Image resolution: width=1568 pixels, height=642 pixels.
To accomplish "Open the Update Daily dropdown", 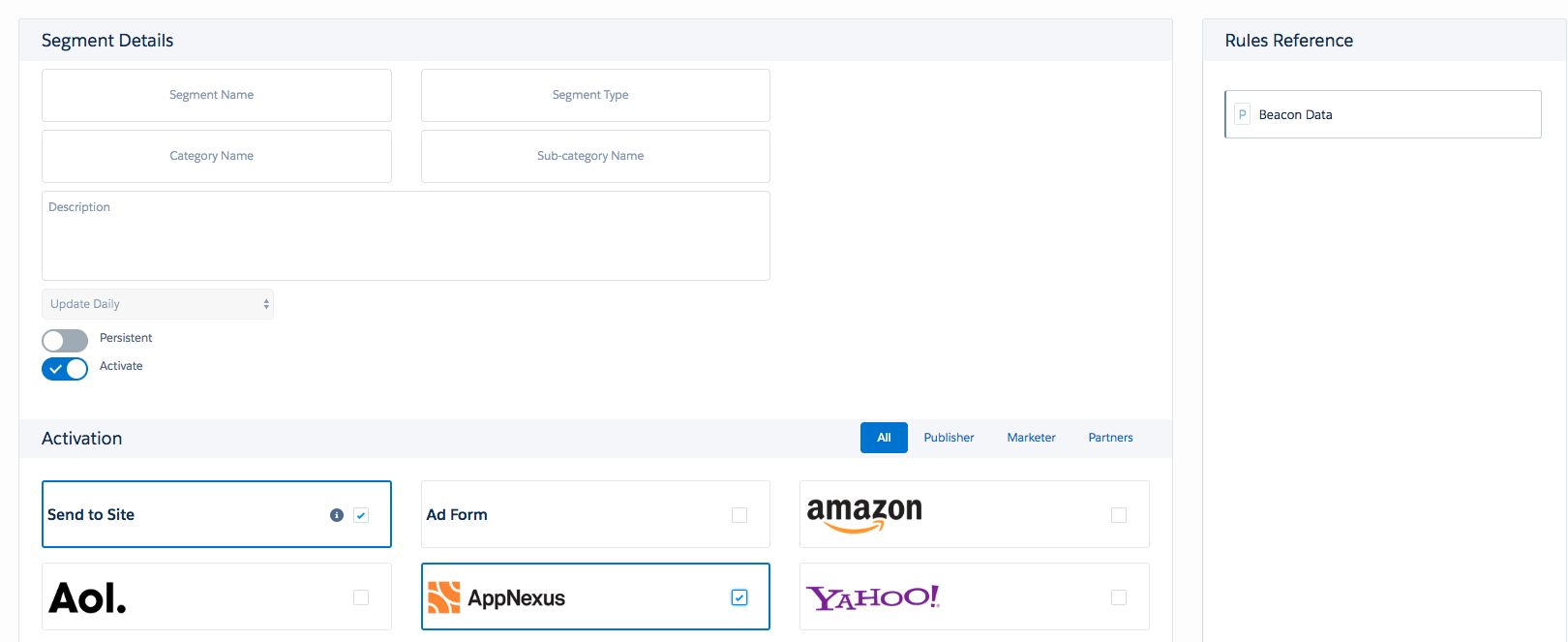I will pyautogui.click(x=158, y=304).
